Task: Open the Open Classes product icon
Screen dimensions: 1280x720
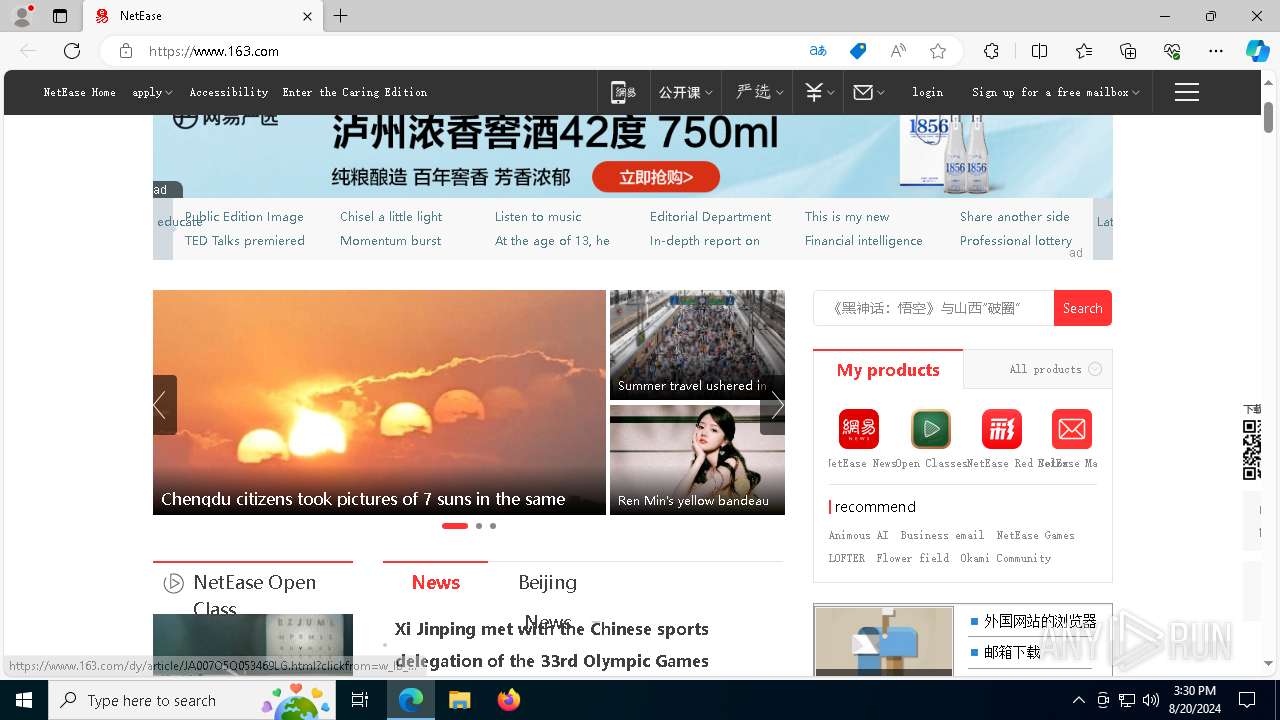Action: tap(930, 429)
